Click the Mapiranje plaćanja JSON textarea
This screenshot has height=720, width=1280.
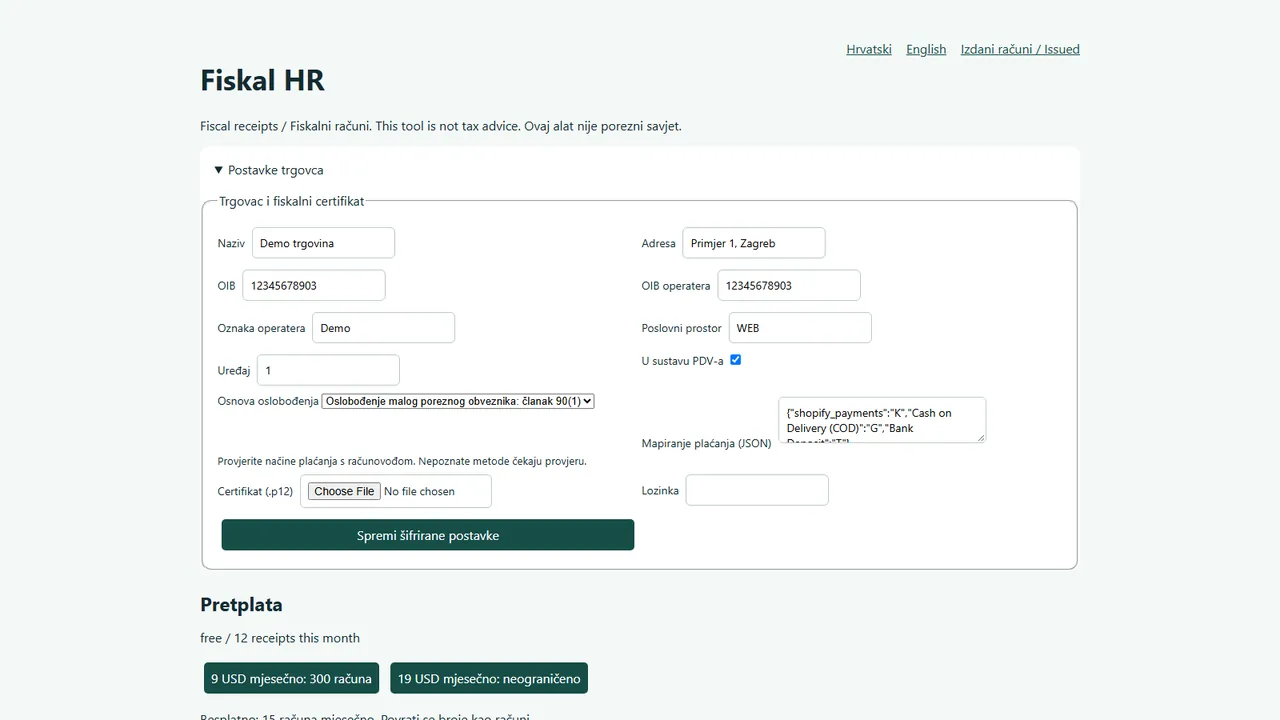pos(882,420)
